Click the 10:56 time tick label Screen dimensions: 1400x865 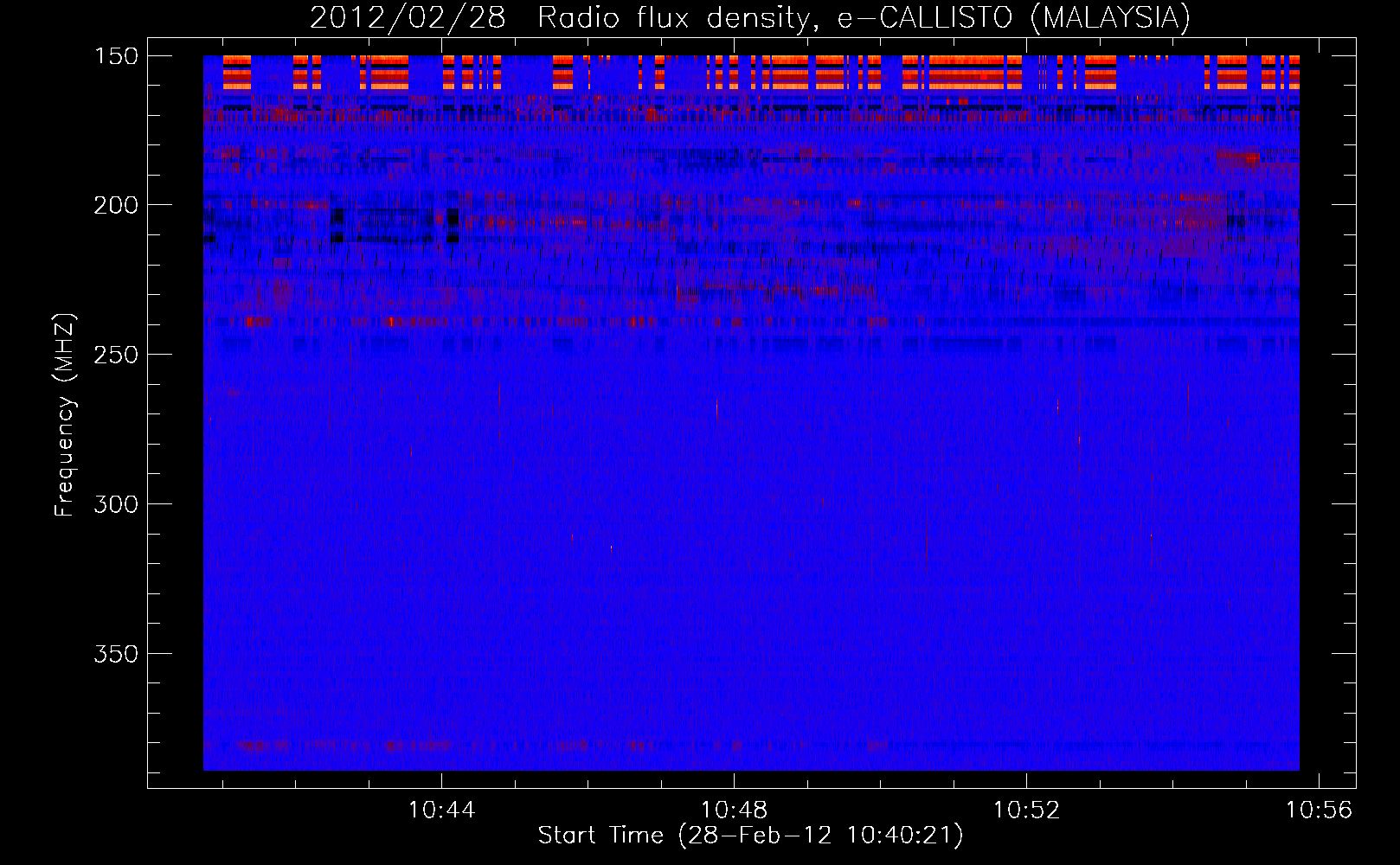[1319, 811]
